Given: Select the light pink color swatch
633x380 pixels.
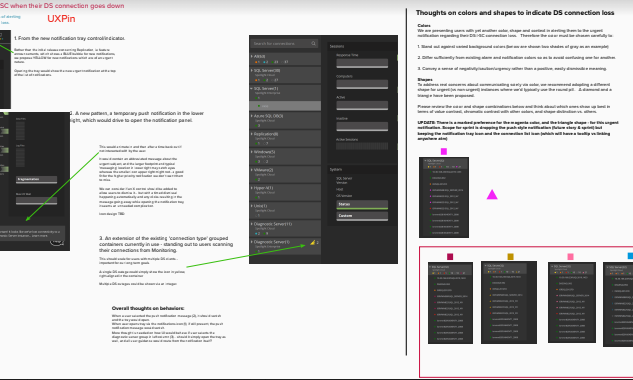Looking at the screenshot, I should (570, 256).
